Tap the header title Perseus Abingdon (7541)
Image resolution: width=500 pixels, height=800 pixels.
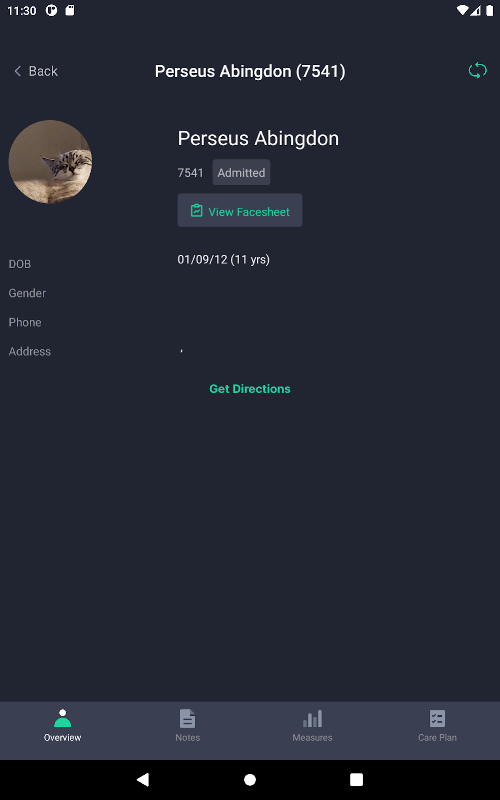(250, 71)
